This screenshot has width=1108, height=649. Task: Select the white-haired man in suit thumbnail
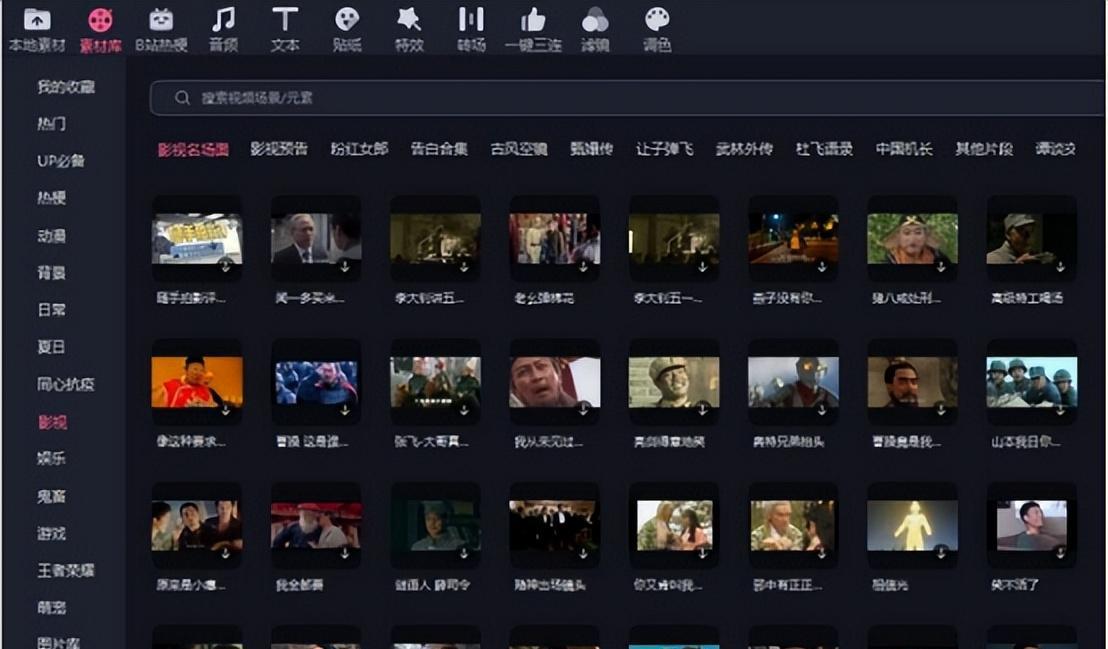[317, 239]
